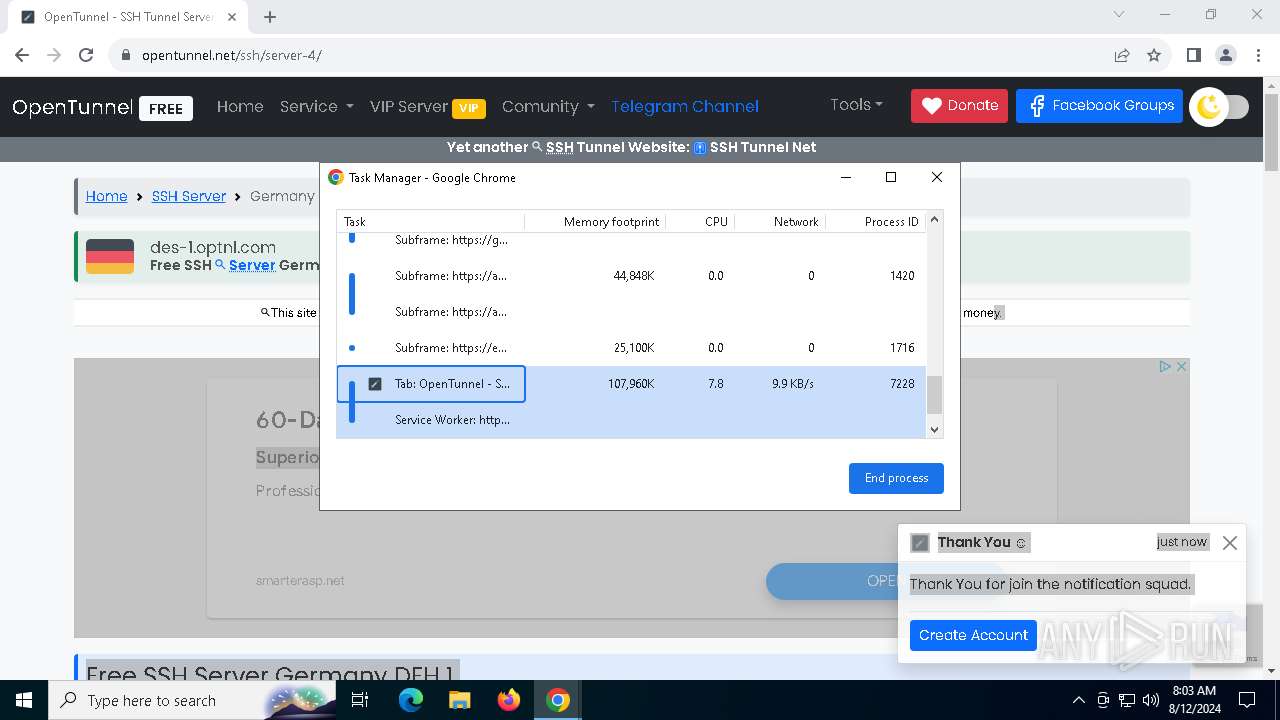1280x720 pixels.
Task: Click the Chrome icon in Task Manager title
Action: pyautogui.click(x=336, y=177)
